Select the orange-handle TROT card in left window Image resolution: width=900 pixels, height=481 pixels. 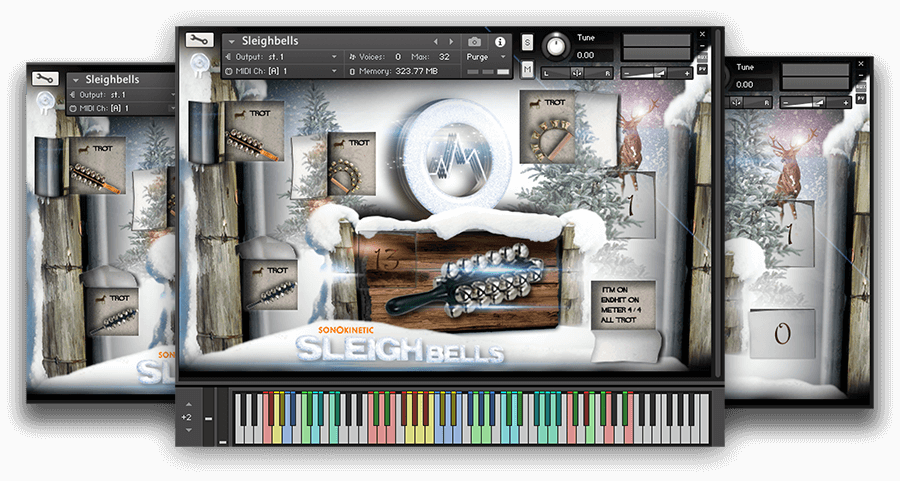(96, 166)
